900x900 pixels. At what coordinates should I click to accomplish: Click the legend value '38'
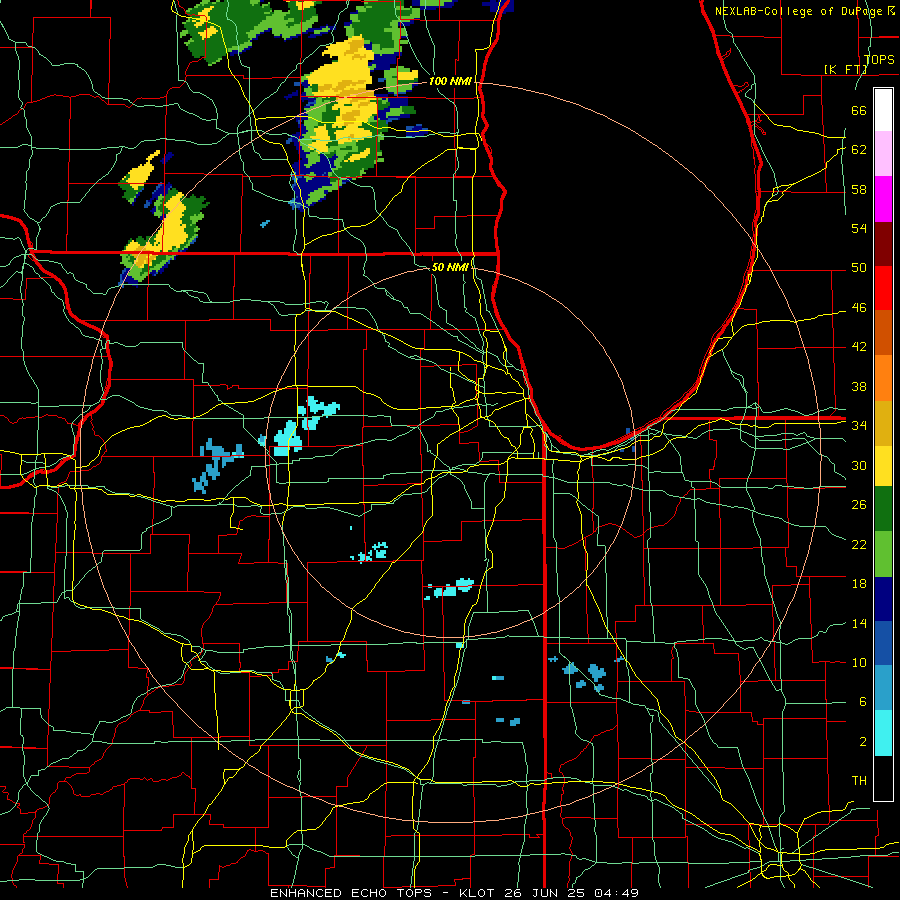[x=859, y=386]
